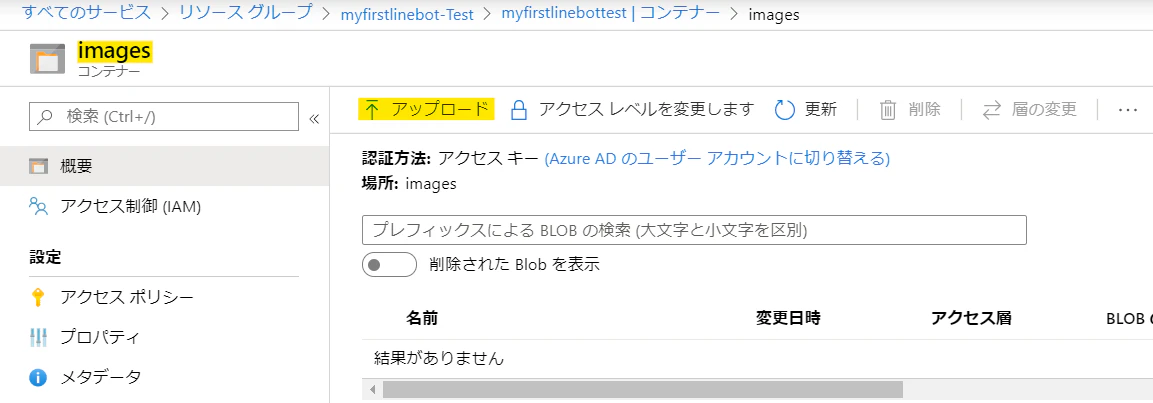Sort by 名前 column header
Viewport: 1153px width, 403px height.
point(422,318)
